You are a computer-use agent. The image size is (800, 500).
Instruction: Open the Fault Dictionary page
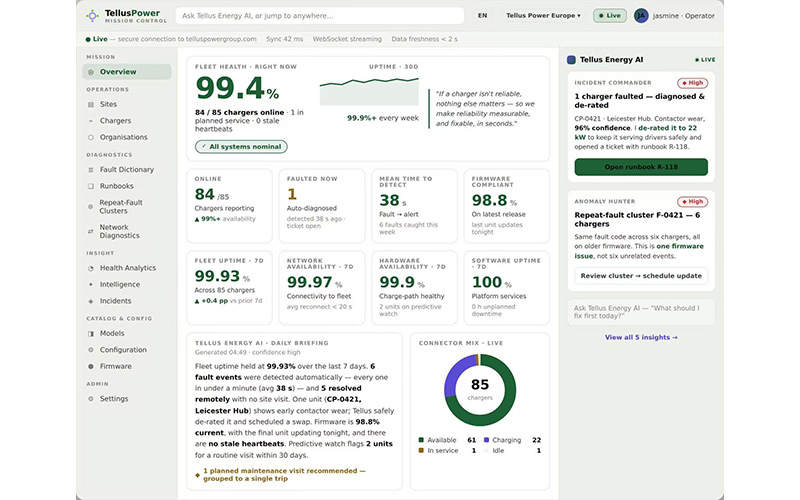click(x=127, y=170)
